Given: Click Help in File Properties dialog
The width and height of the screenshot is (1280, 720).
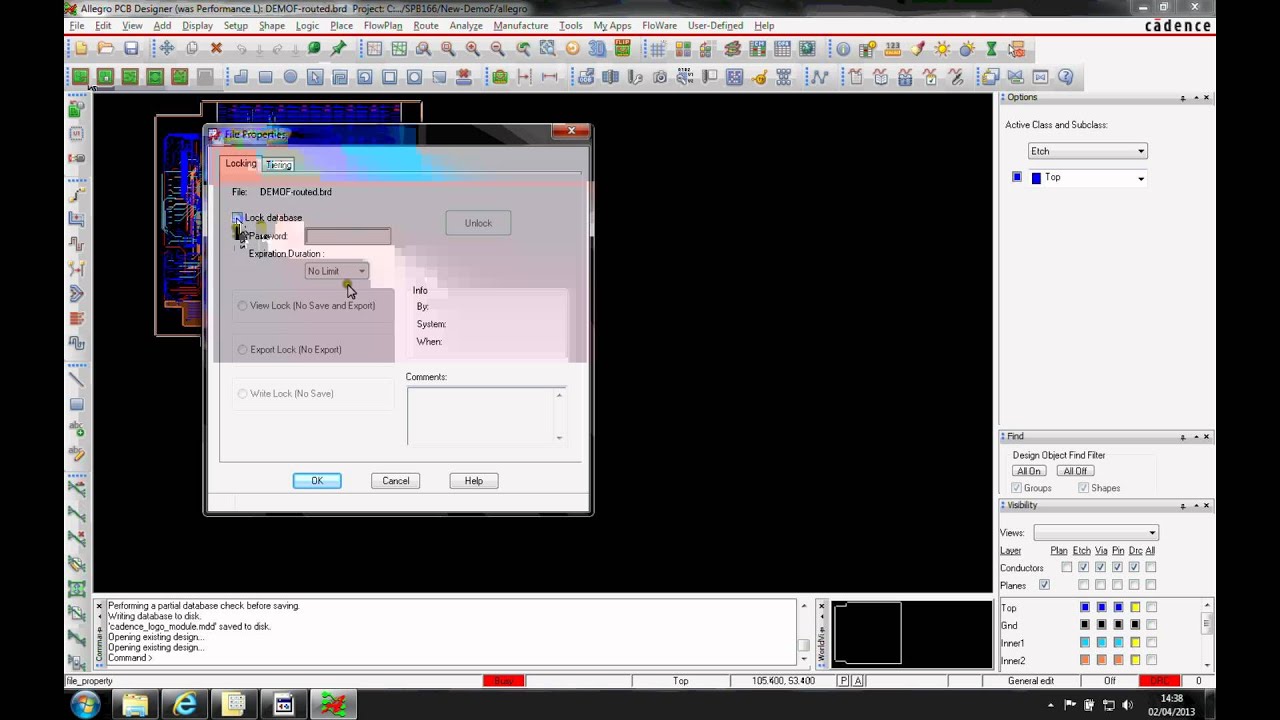Looking at the screenshot, I should click(x=473, y=481).
